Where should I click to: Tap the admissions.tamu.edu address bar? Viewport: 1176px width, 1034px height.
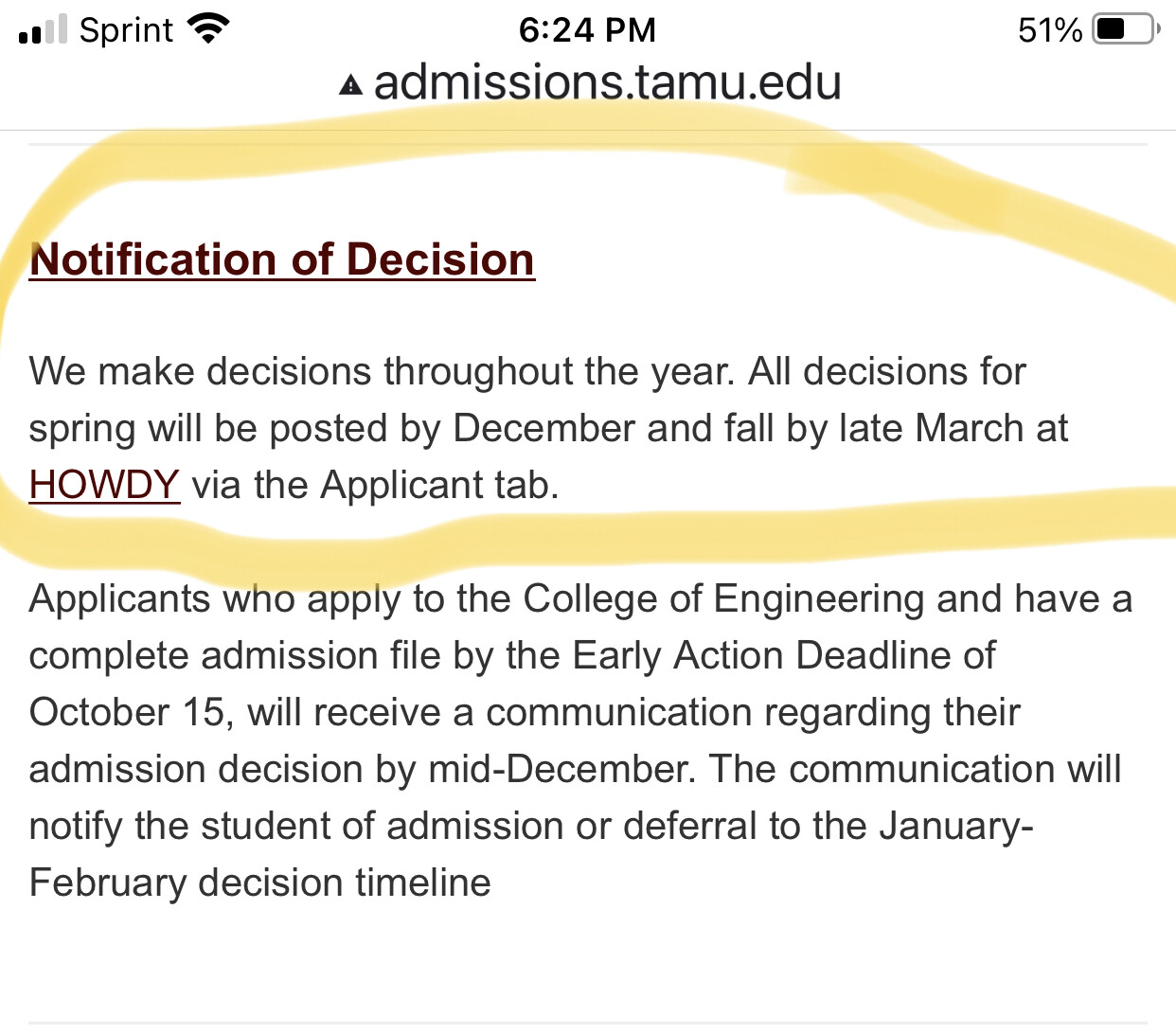coord(607,82)
